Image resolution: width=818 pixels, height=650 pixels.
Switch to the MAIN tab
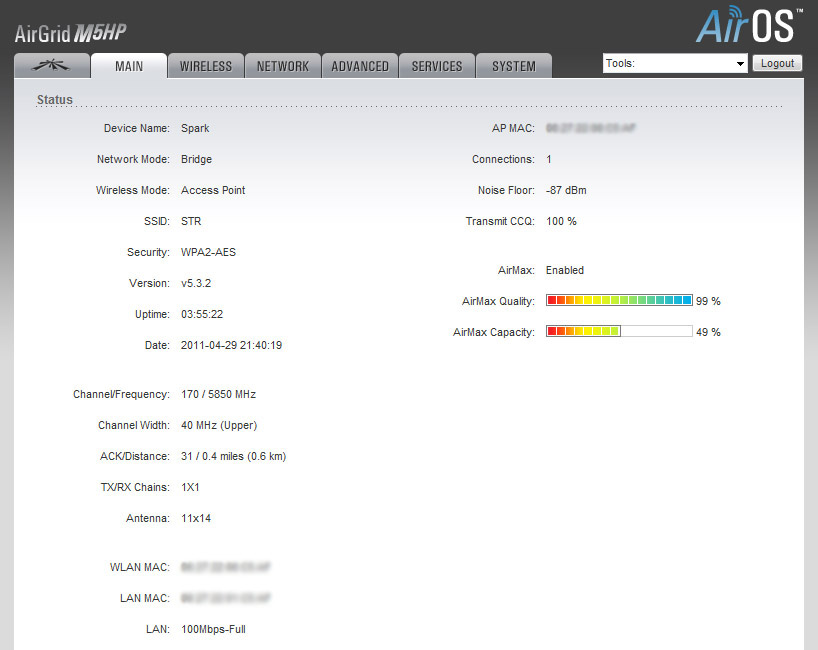coord(129,66)
